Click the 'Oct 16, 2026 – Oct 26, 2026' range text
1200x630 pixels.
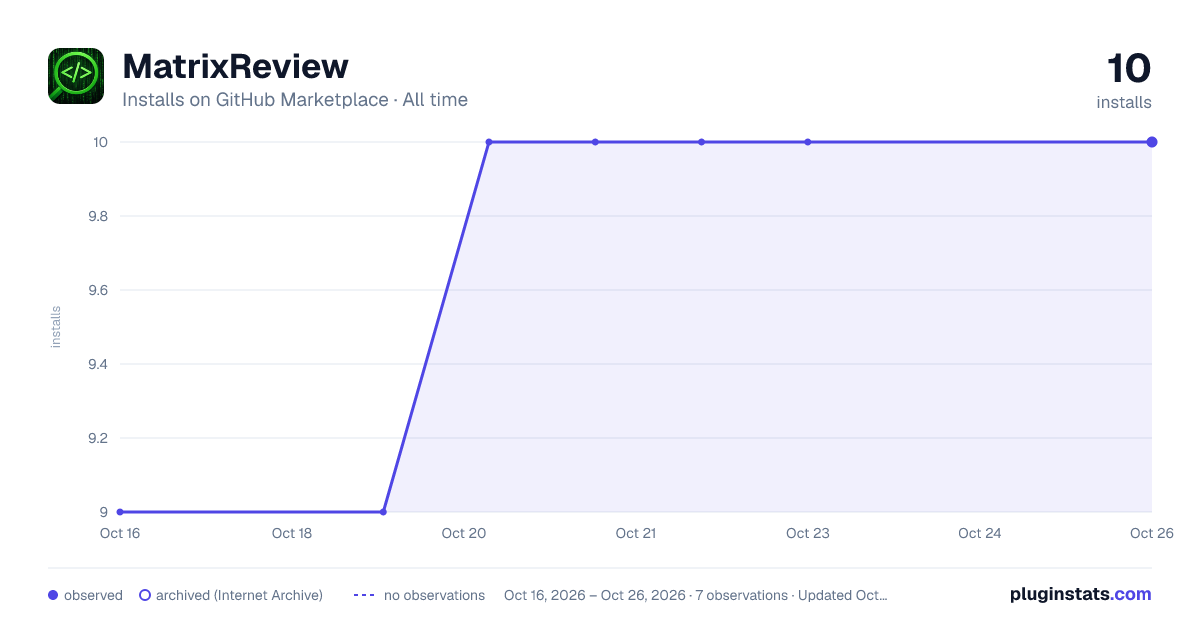click(595, 595)
